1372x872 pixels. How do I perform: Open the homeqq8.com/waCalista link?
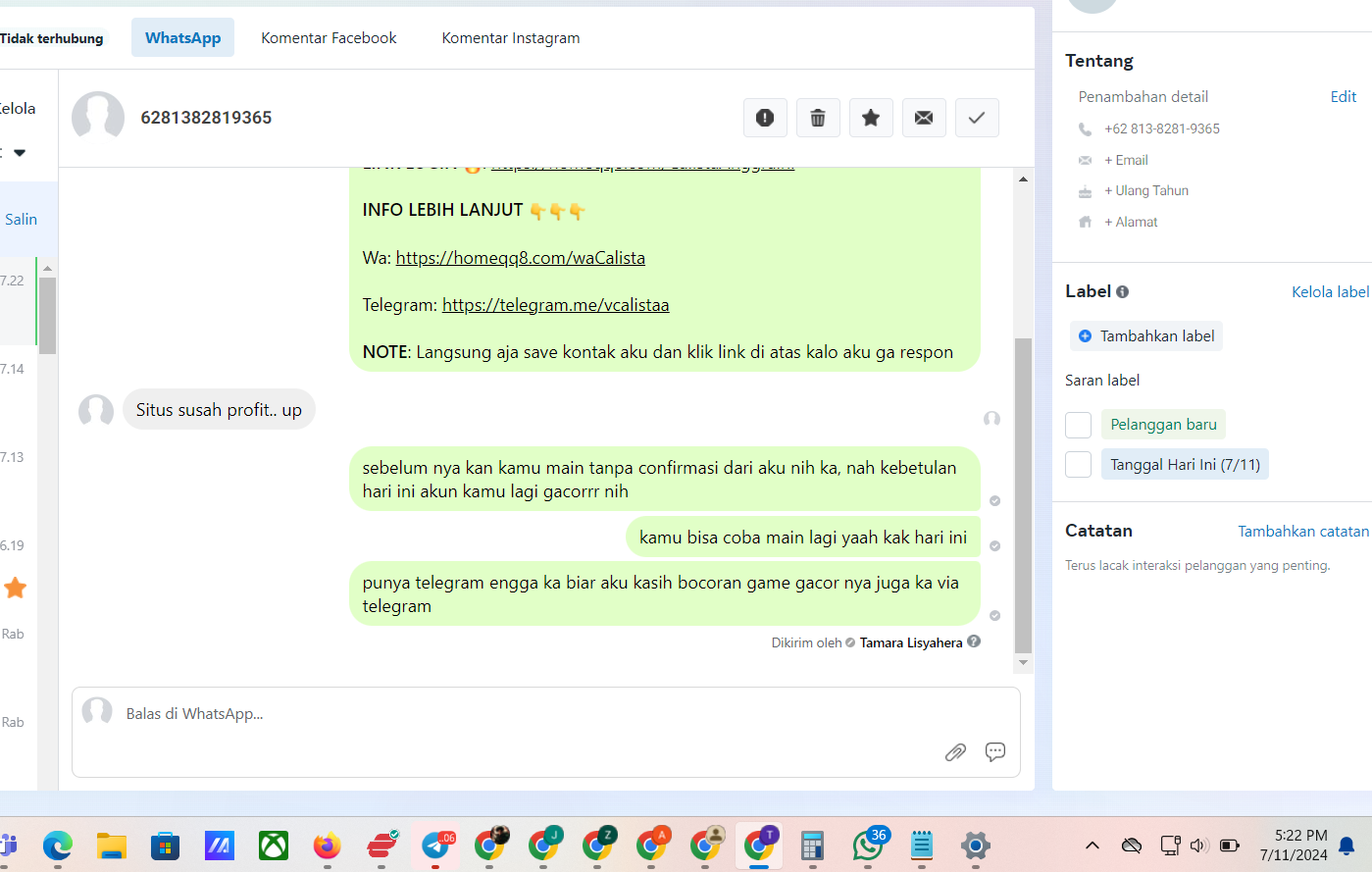(521, 258)
